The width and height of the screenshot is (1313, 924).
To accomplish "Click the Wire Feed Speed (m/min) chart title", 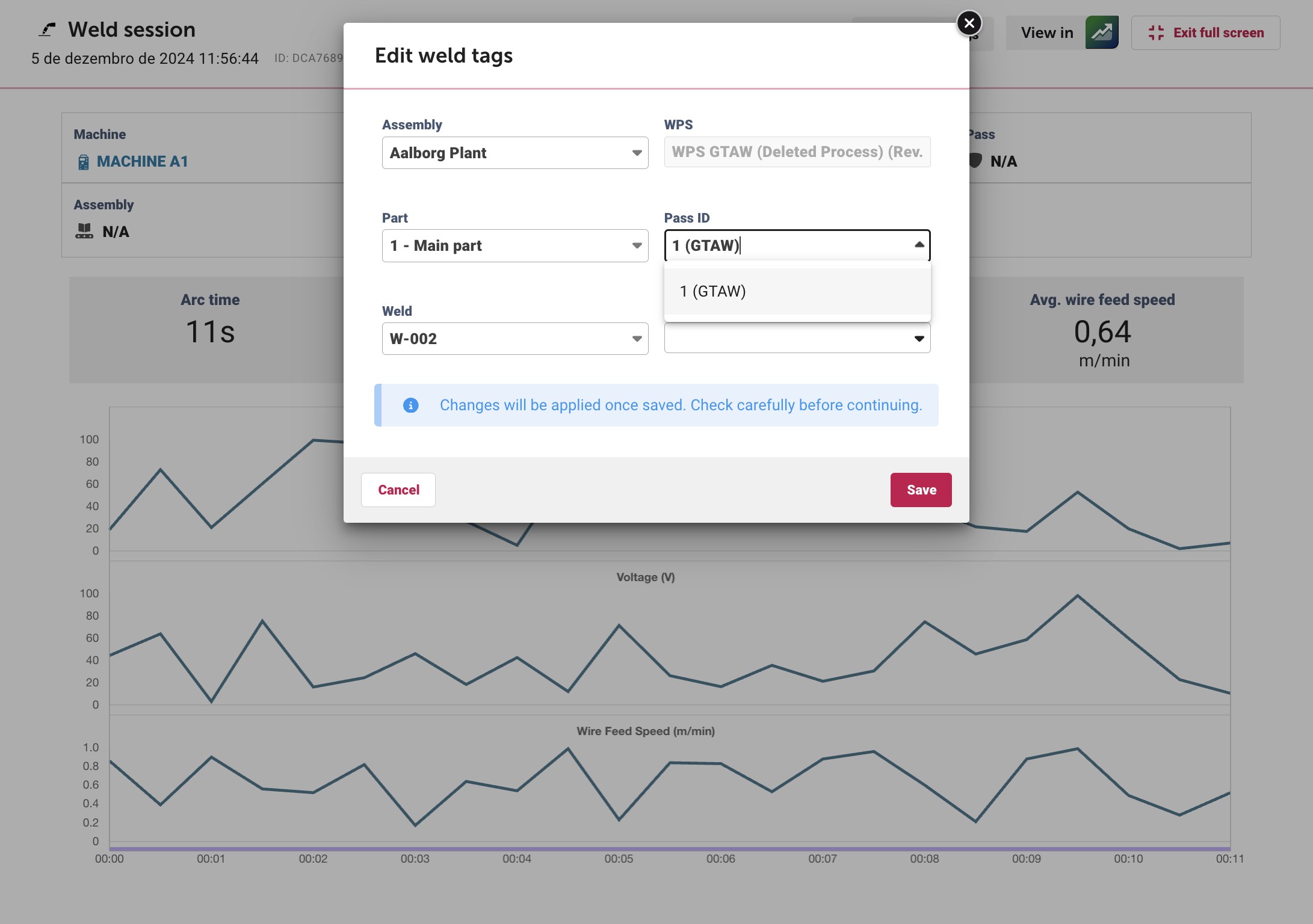I will 646,731.
